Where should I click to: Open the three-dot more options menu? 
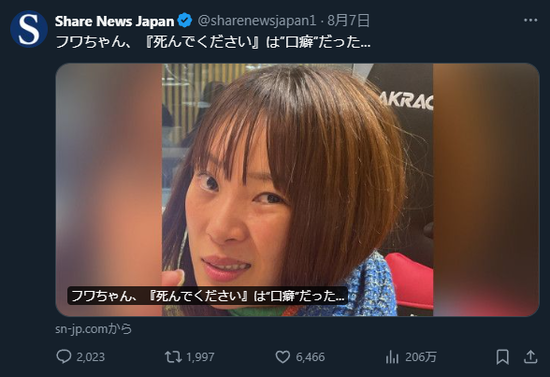pos(530,20)
